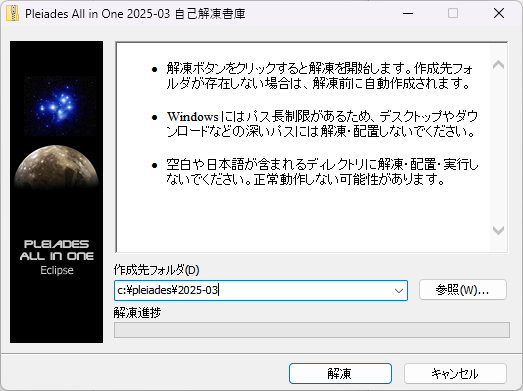Click the 解凍進捗 label
This screenshot has height=391, width=523.
click(x=137, y=313)
